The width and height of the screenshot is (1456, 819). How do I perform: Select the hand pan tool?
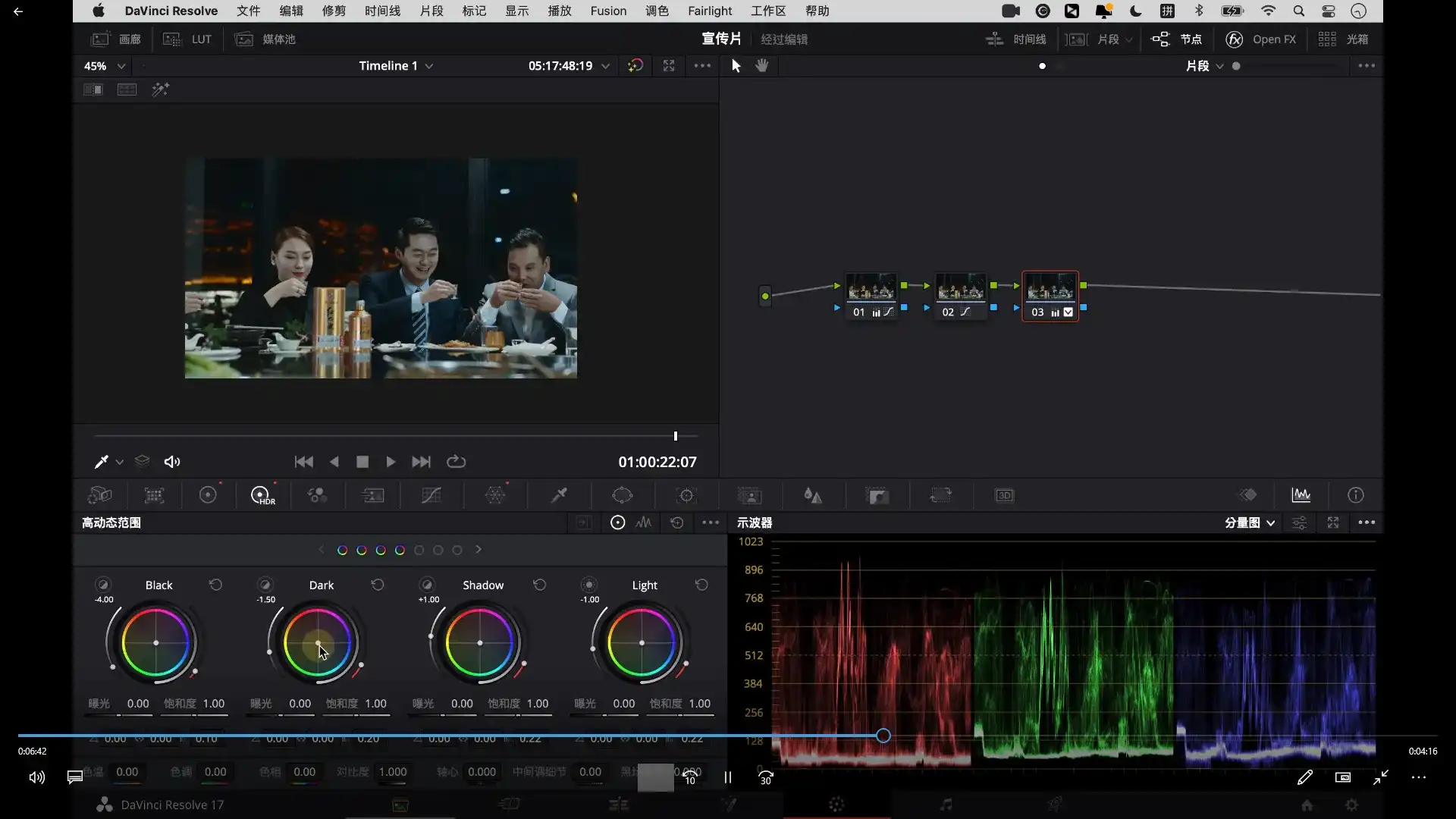pos(762,66)
